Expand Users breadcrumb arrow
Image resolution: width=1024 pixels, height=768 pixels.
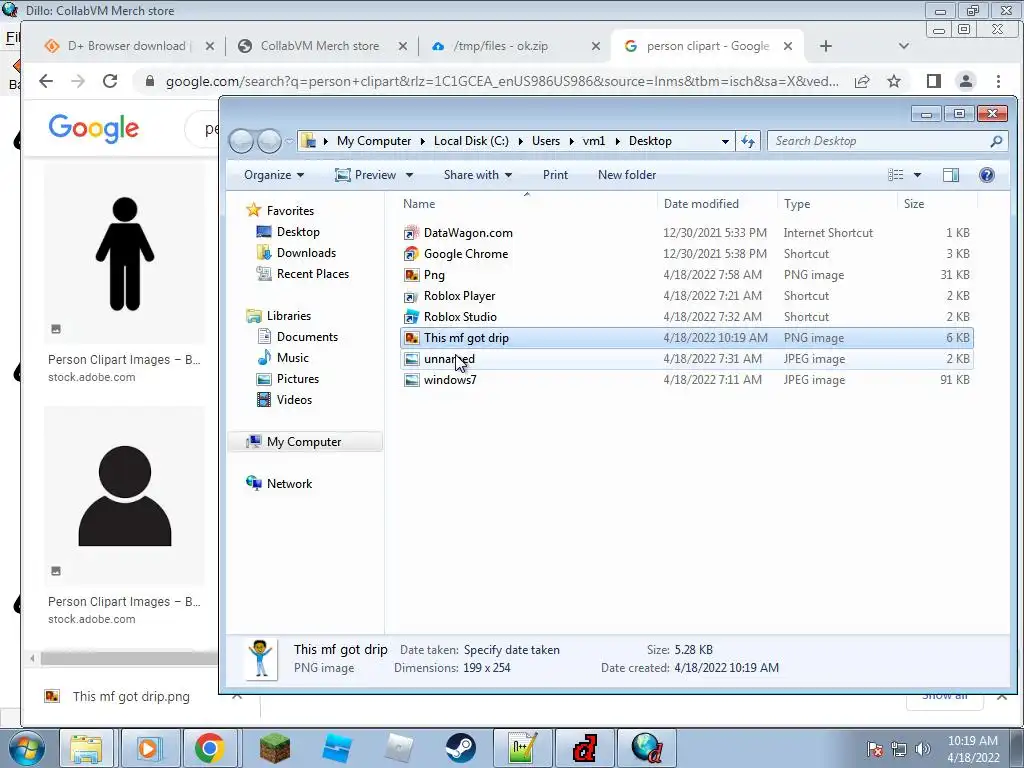571,141
